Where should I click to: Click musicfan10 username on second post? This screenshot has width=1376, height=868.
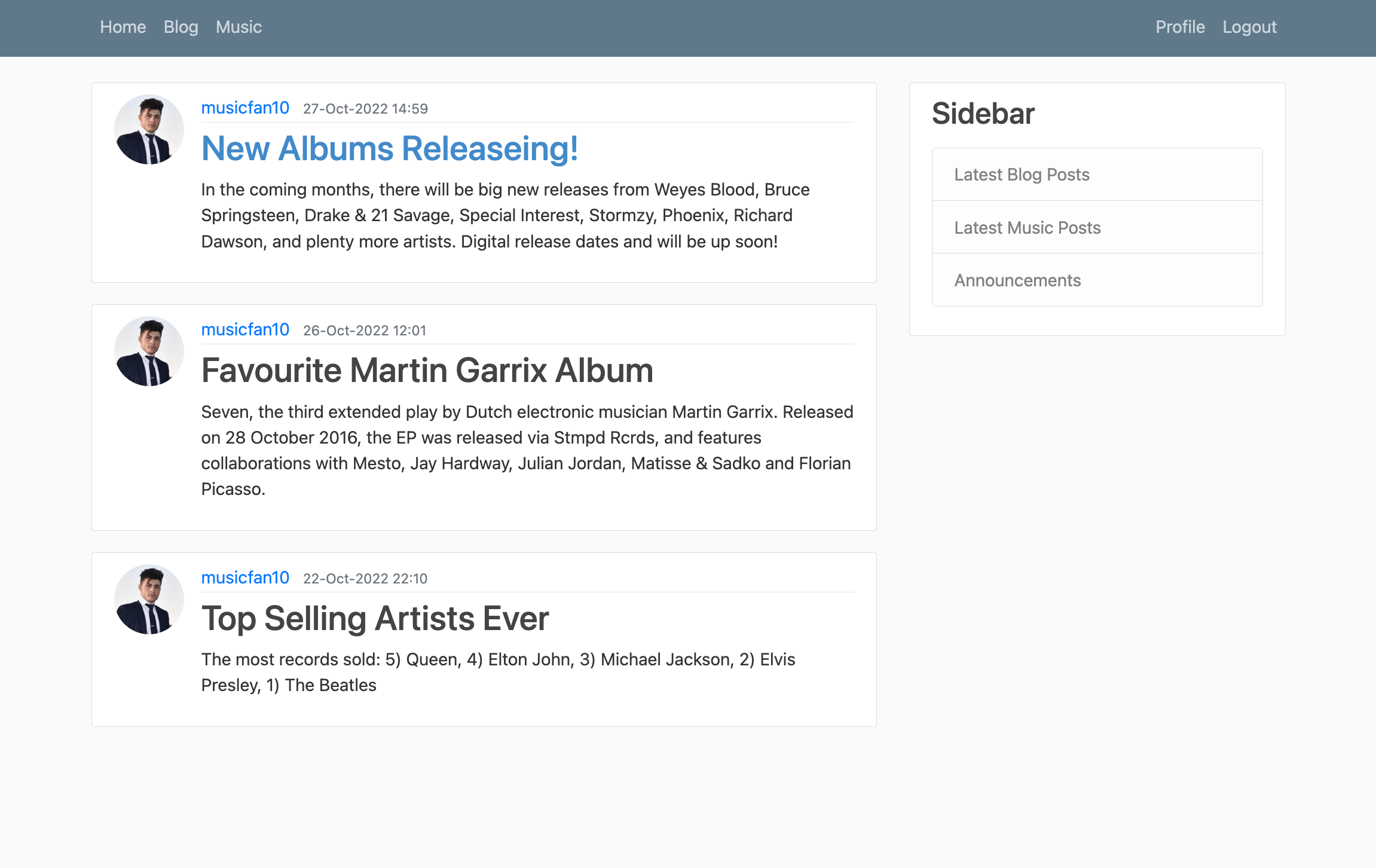tap(245, 330)
